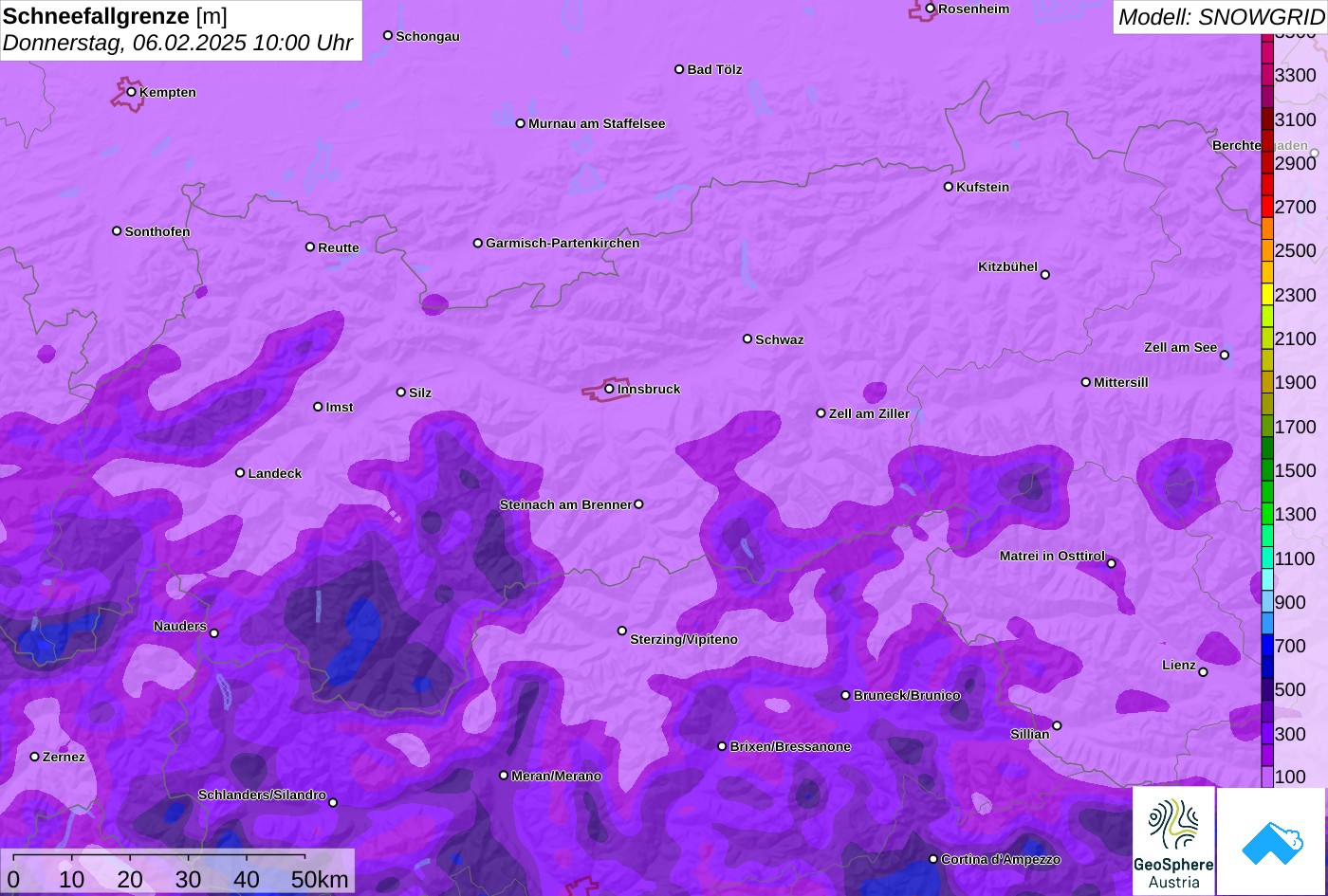Click the Kitzbühel location marker
Viewport: 1328px width, 896px height.
pyautogui.click(x=1045, y=275)
